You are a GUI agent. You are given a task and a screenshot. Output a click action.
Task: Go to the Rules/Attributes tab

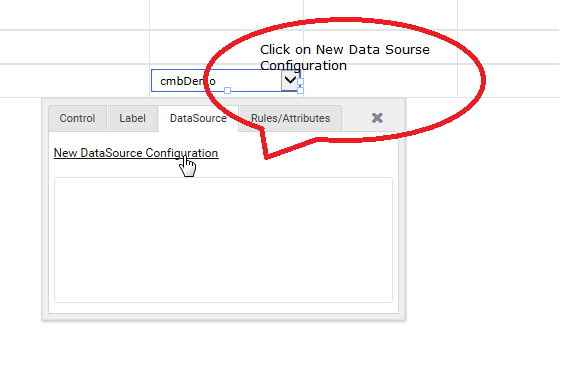pos(290,118)
